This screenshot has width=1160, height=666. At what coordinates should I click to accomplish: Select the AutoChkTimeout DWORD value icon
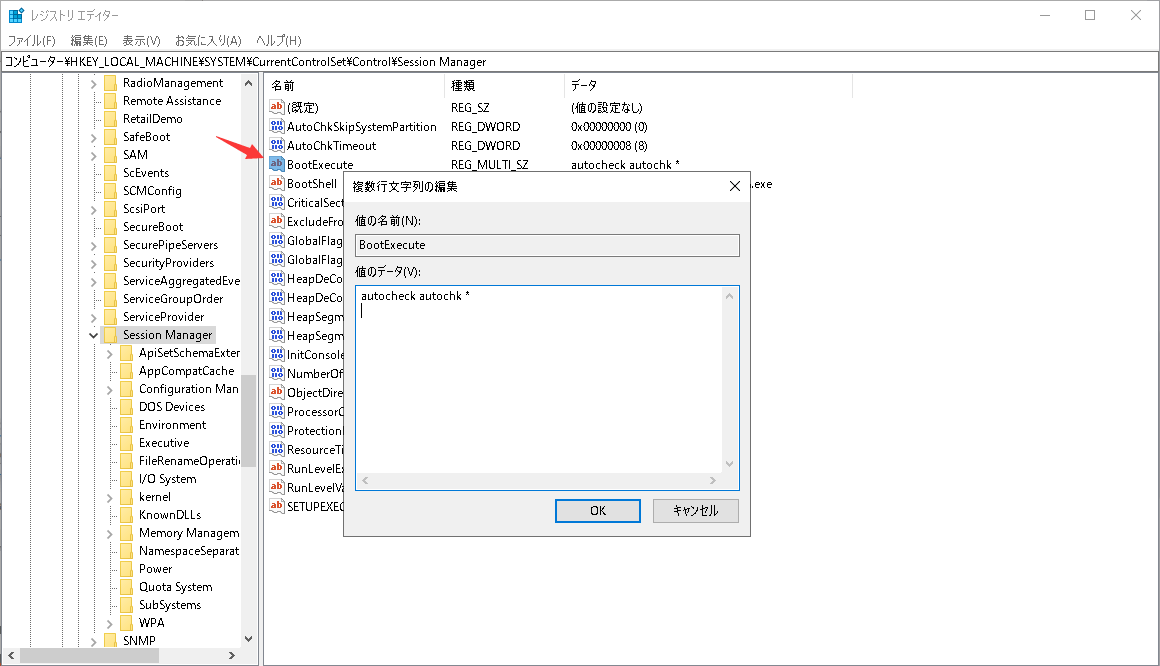(277, 146)
